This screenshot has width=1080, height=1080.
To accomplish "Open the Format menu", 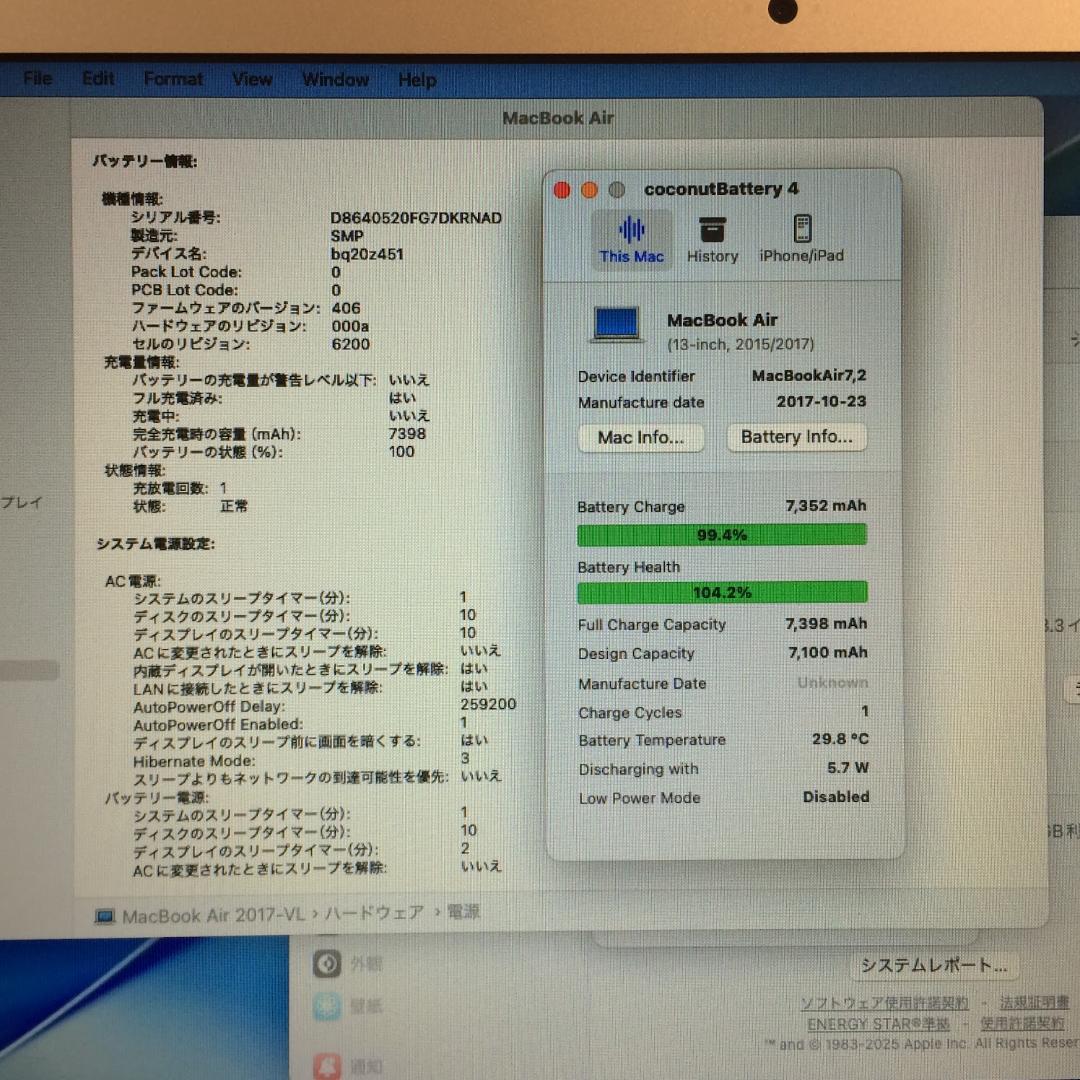I will [x=172, y=79].
